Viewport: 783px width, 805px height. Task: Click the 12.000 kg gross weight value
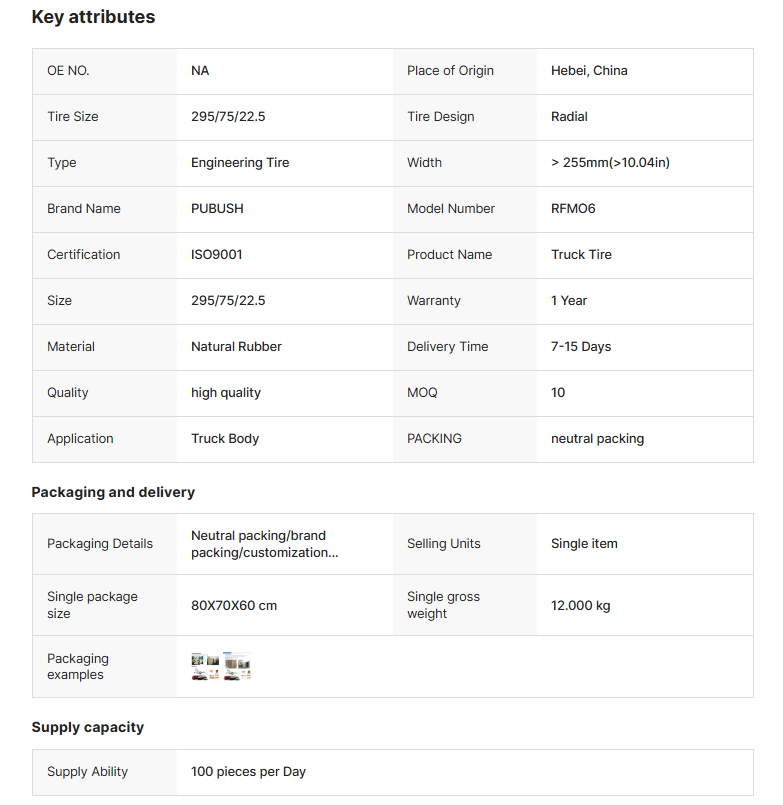(580, 605)
